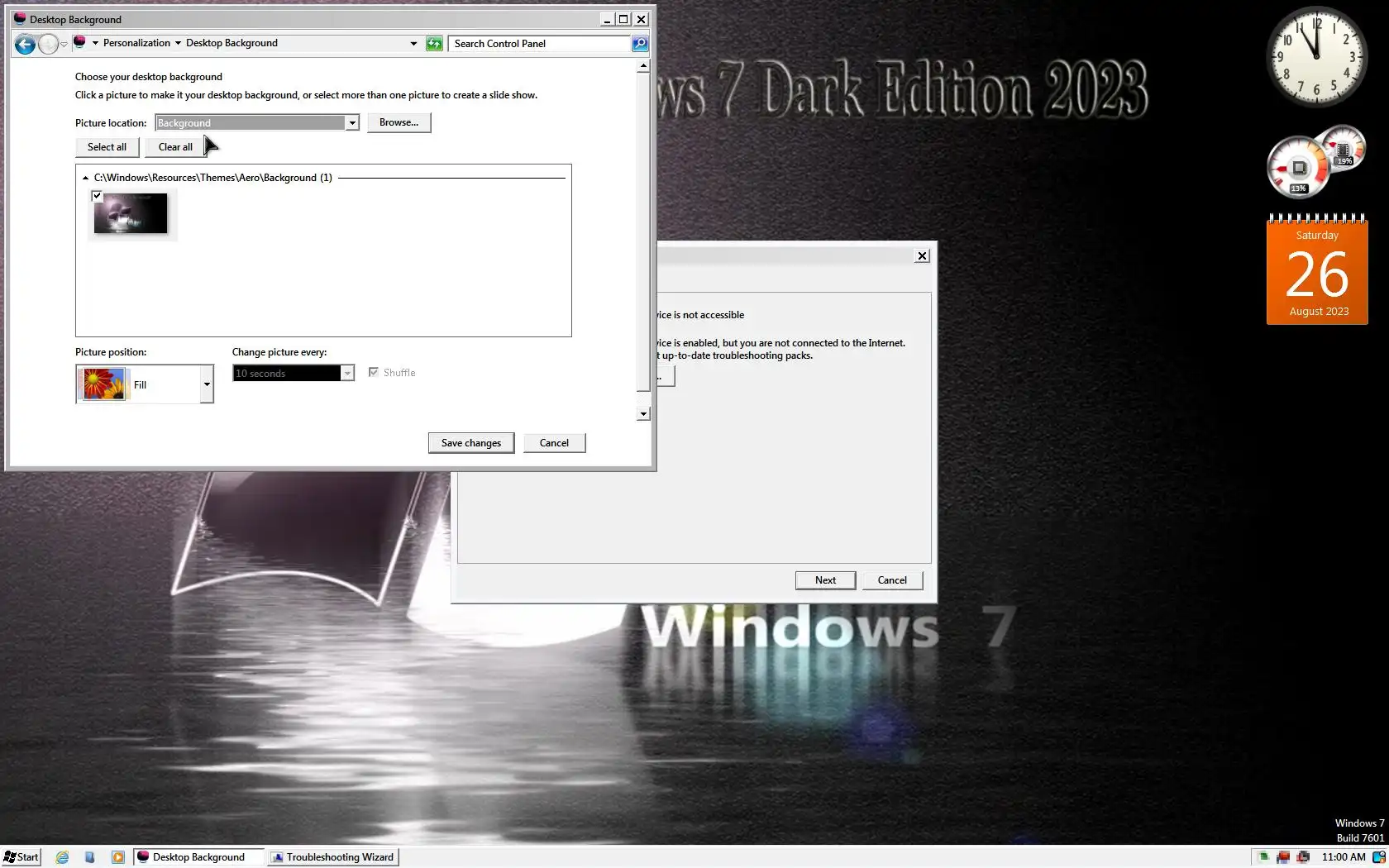The width and height of the screenshot is (1389, 868).
Task: Click the memory usage dial on CPU gadget
Action: pos(1342,150)
